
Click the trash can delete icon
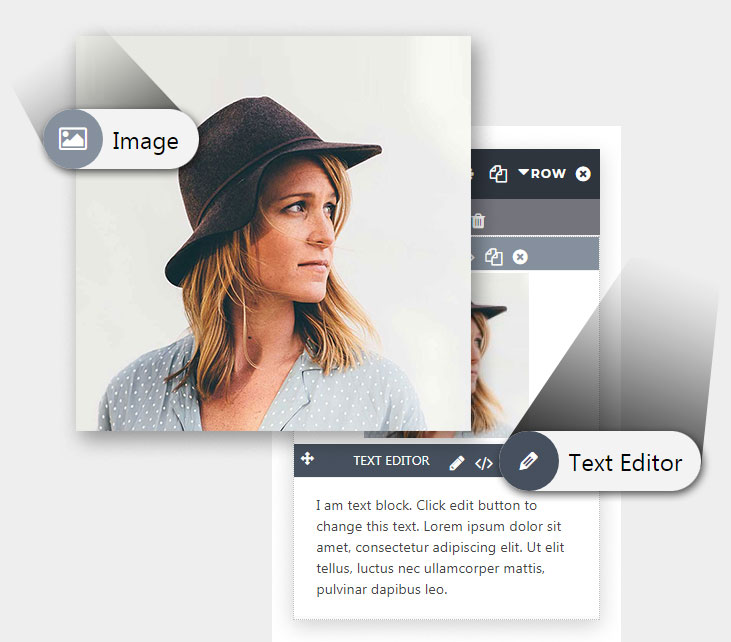coord(479,221)
